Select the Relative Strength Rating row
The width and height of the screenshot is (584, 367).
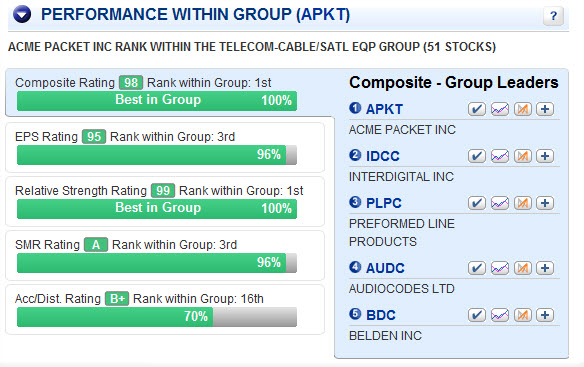[165, 202]
